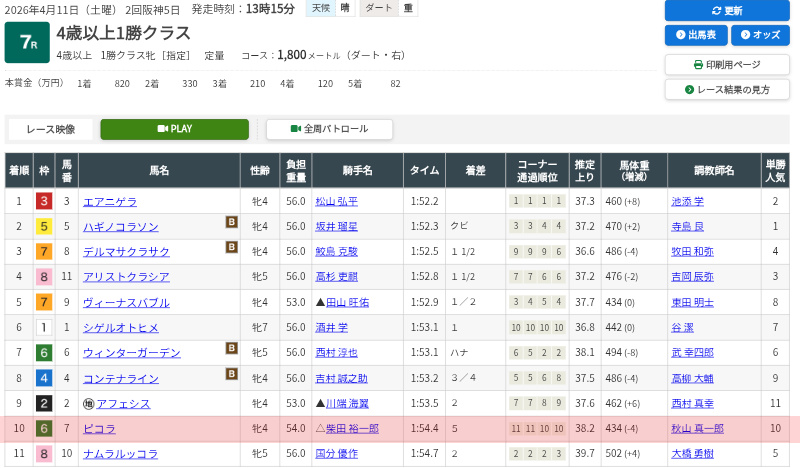Click the black frame 2 square for アフェシス
Viewport: 800px width, 468px height.
click(x=44, y=404)
